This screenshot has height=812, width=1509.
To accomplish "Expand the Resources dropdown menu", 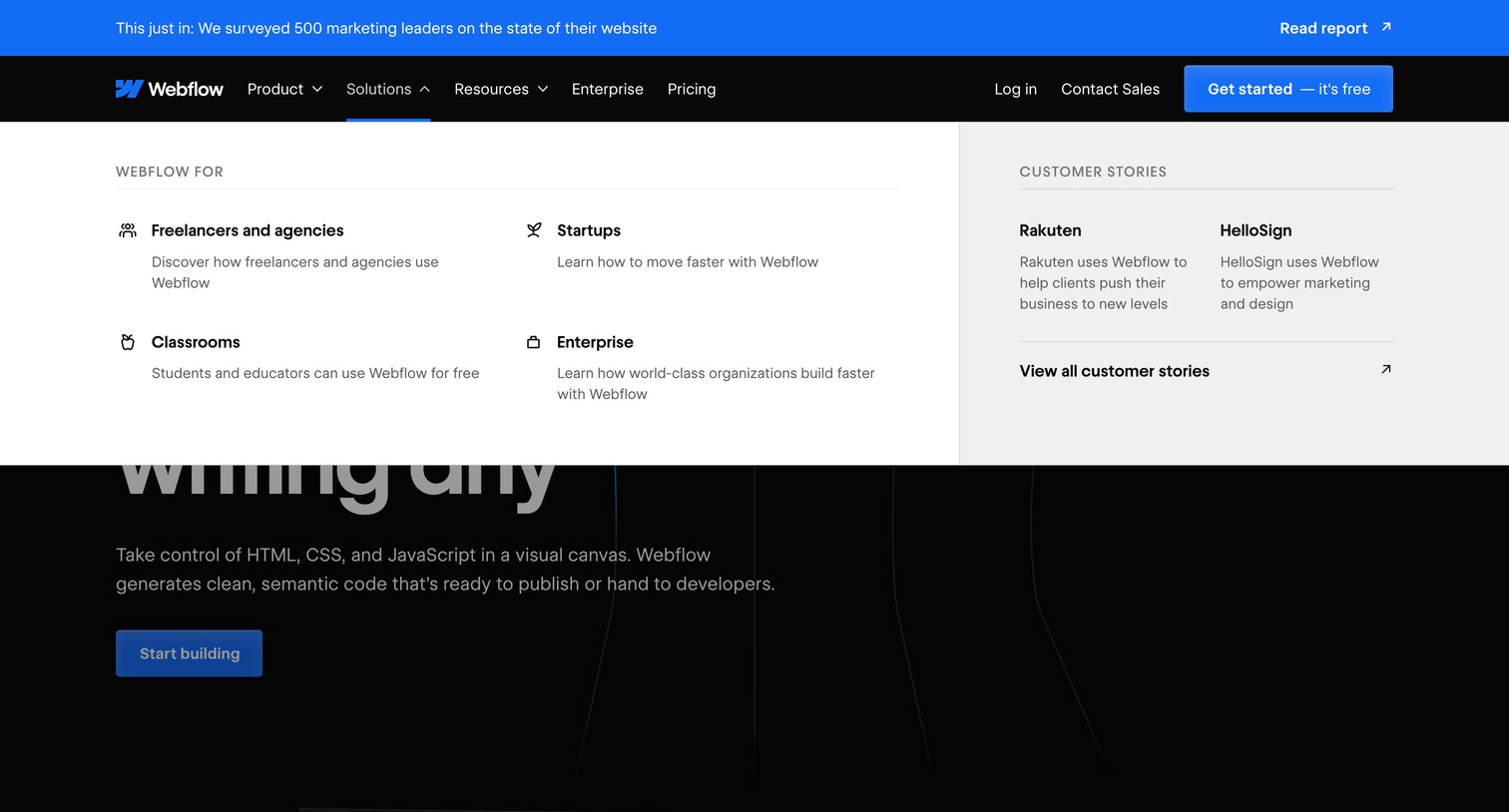I will (x=501, y=89).
